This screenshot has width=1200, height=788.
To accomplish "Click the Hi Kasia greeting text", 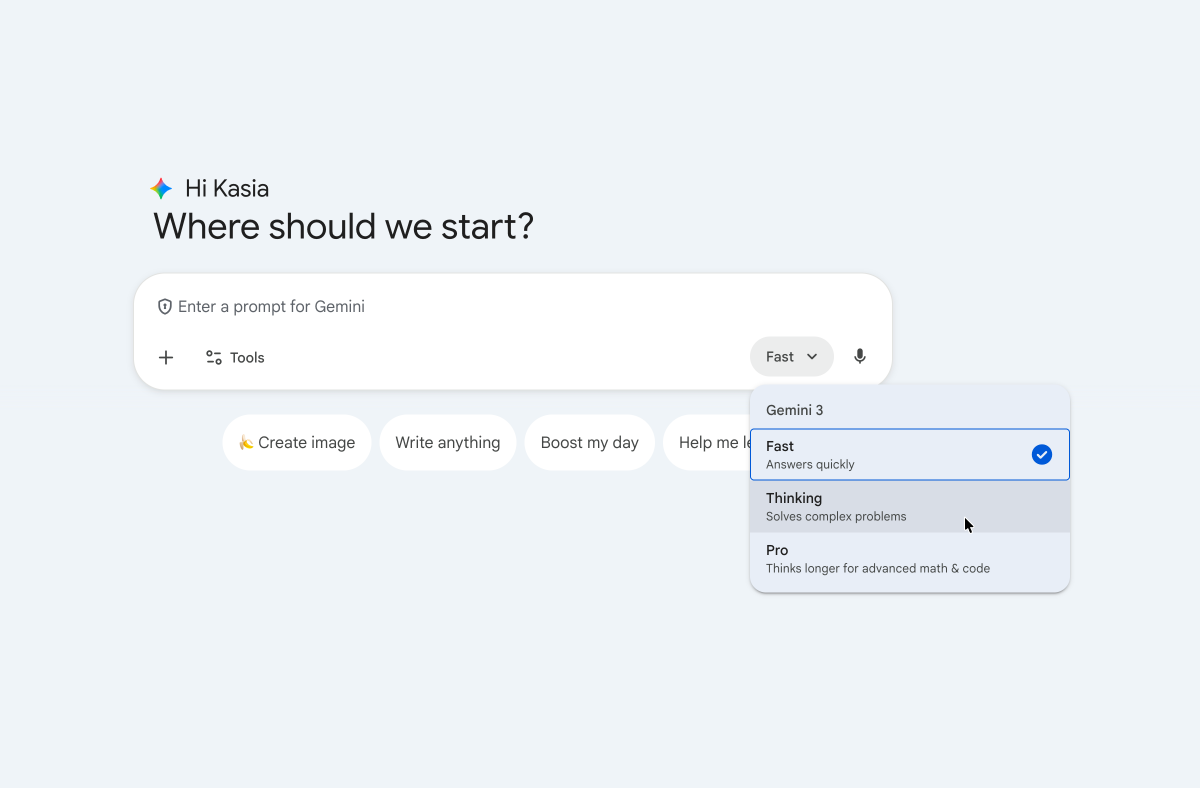I will (x=227, y=188).
